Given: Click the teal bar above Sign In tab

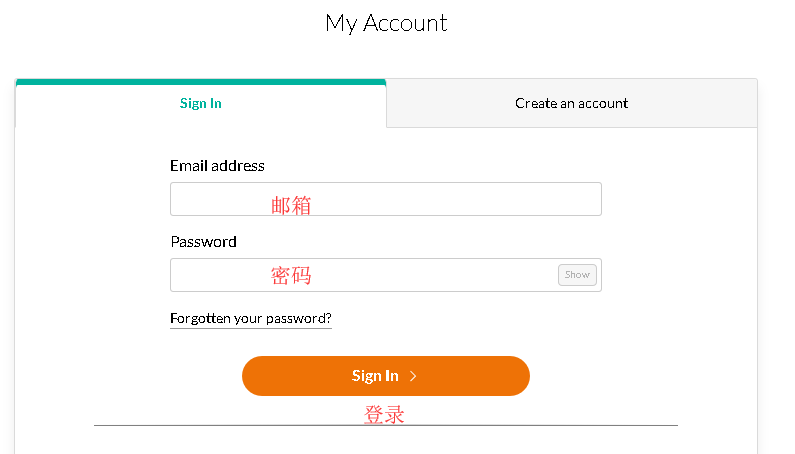Looking at the screenshot, I should click(200, 82).
